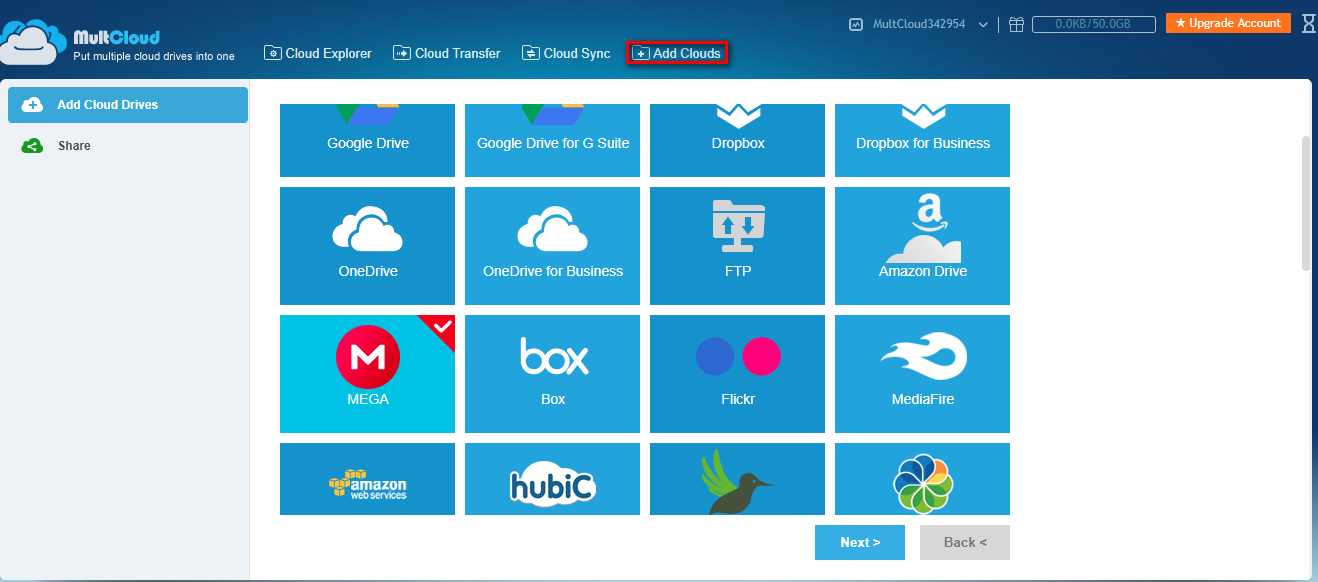The height and width of the screenshot is (582, 1318).
Task: Choose the Box cloud tile
Action: click(552, 374)
